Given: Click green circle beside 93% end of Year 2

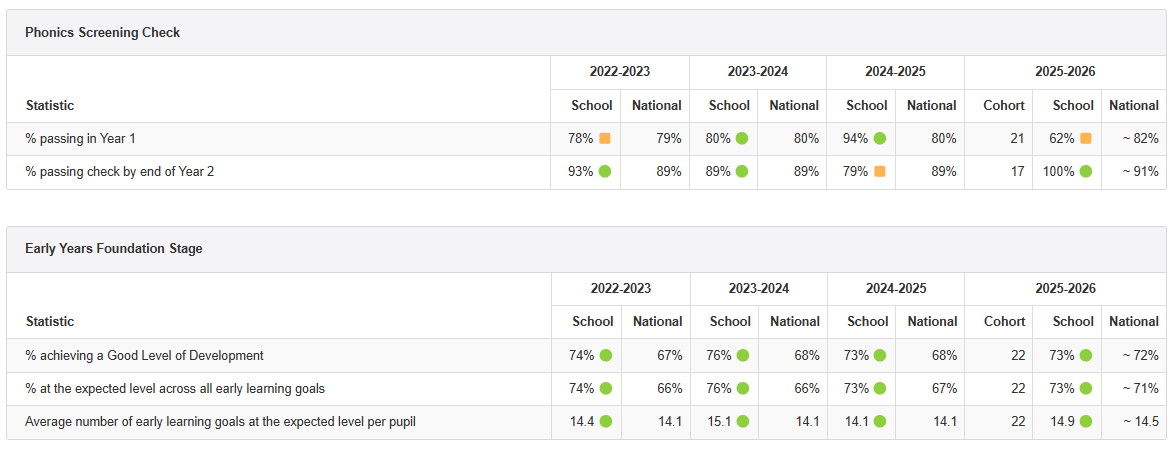Looking at the screenshot, I should point(605,171).
